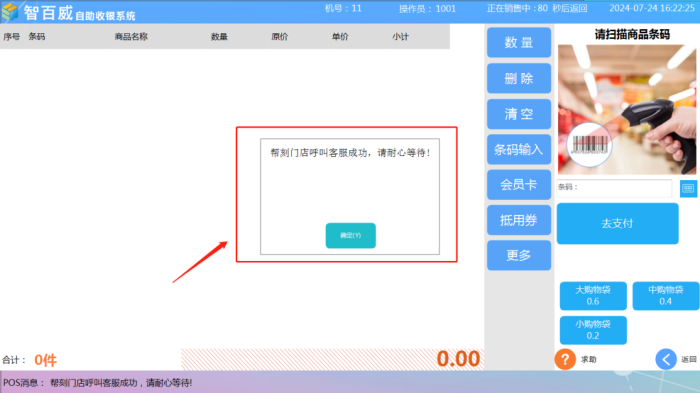Proceed with 去支付 payment button

click(617, 223)
